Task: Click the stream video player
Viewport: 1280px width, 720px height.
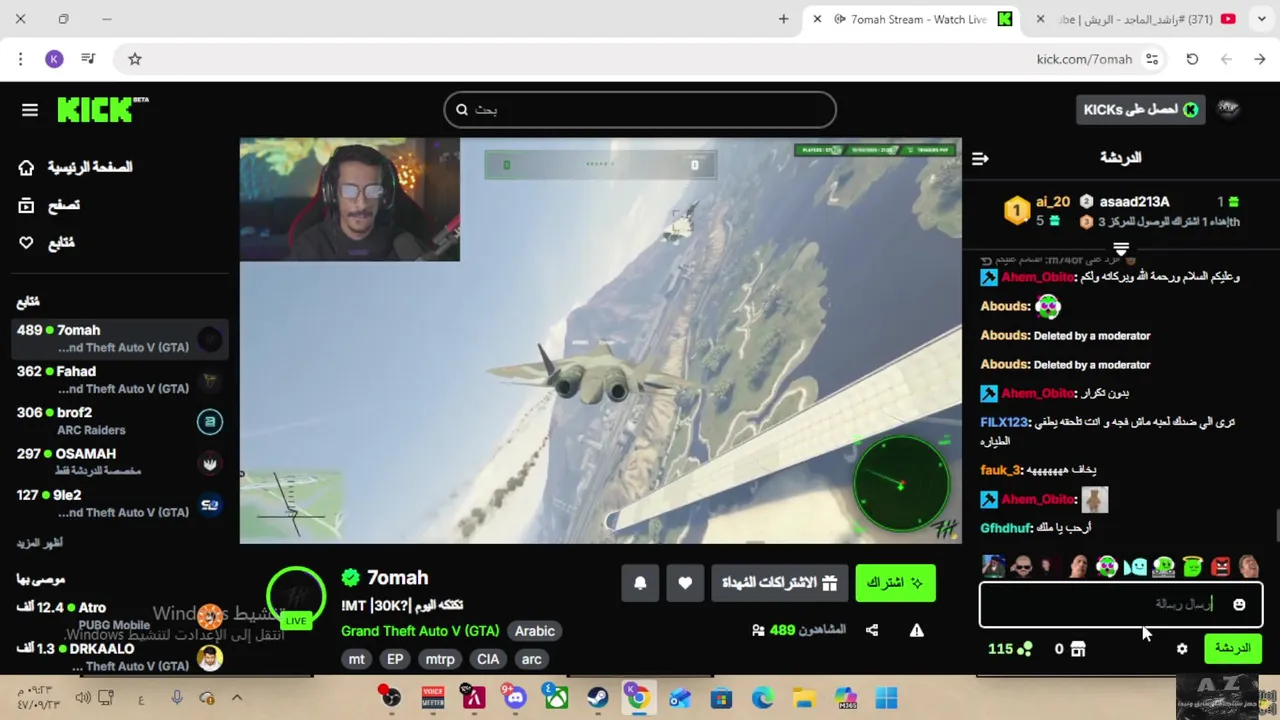Action: pos(600,341)
